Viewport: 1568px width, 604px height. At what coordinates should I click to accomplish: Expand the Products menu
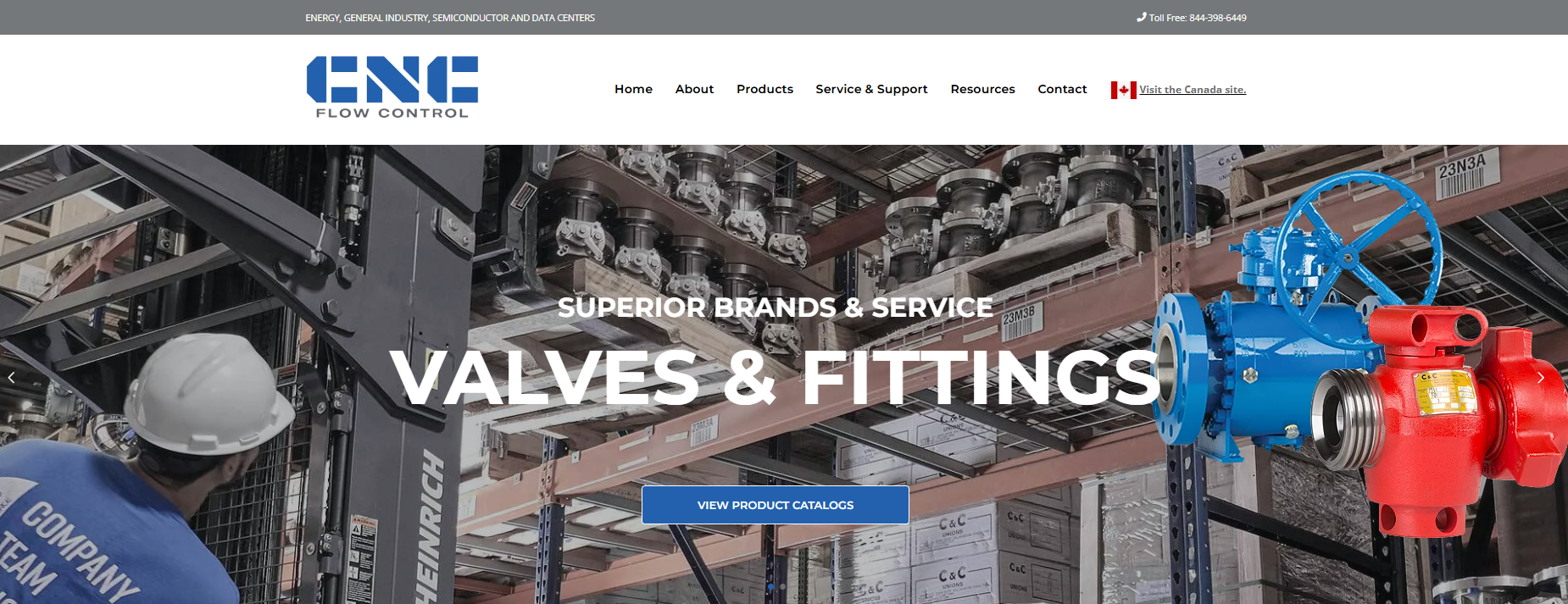pos(765,89)
